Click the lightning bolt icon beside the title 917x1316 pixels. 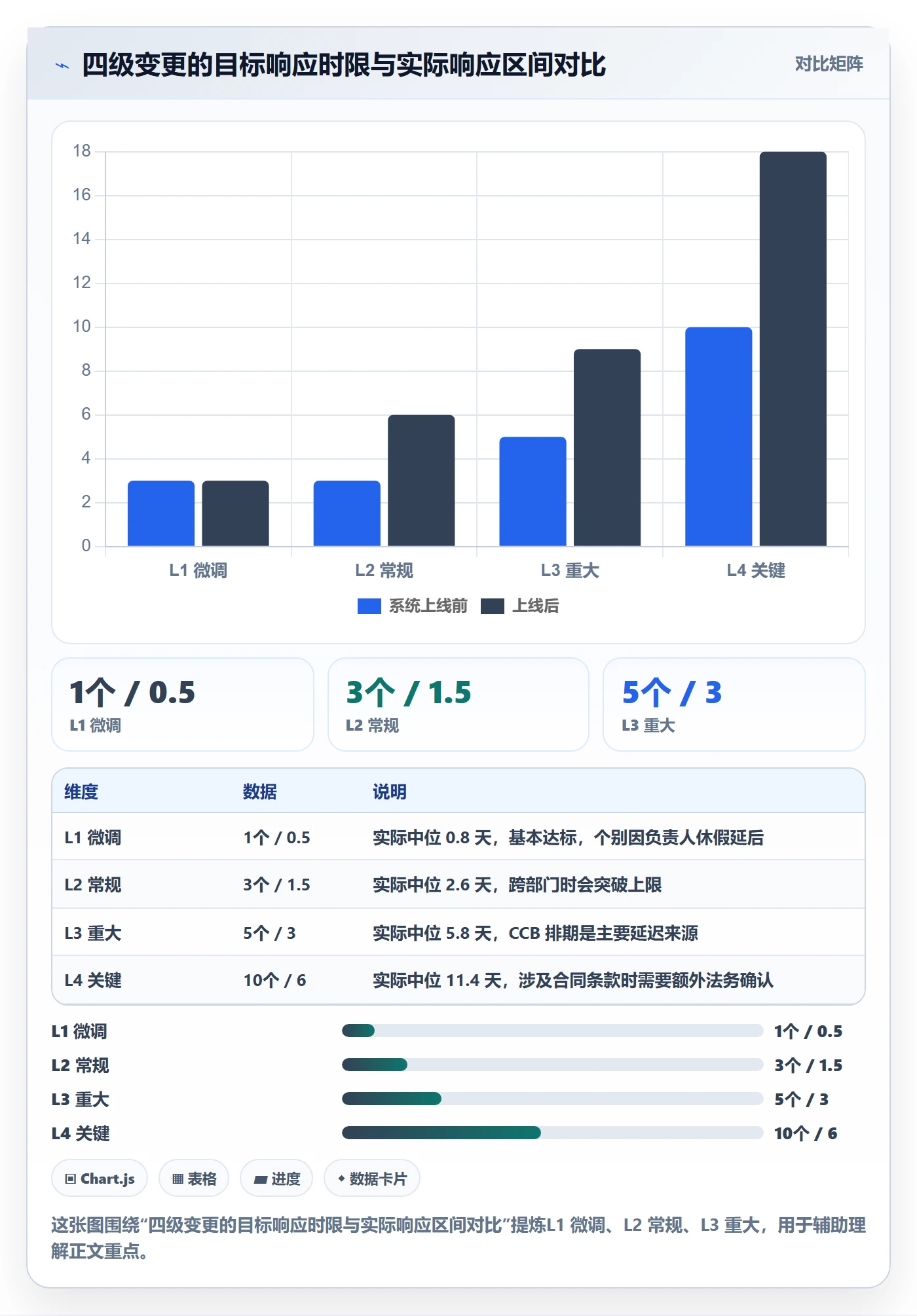62,65
